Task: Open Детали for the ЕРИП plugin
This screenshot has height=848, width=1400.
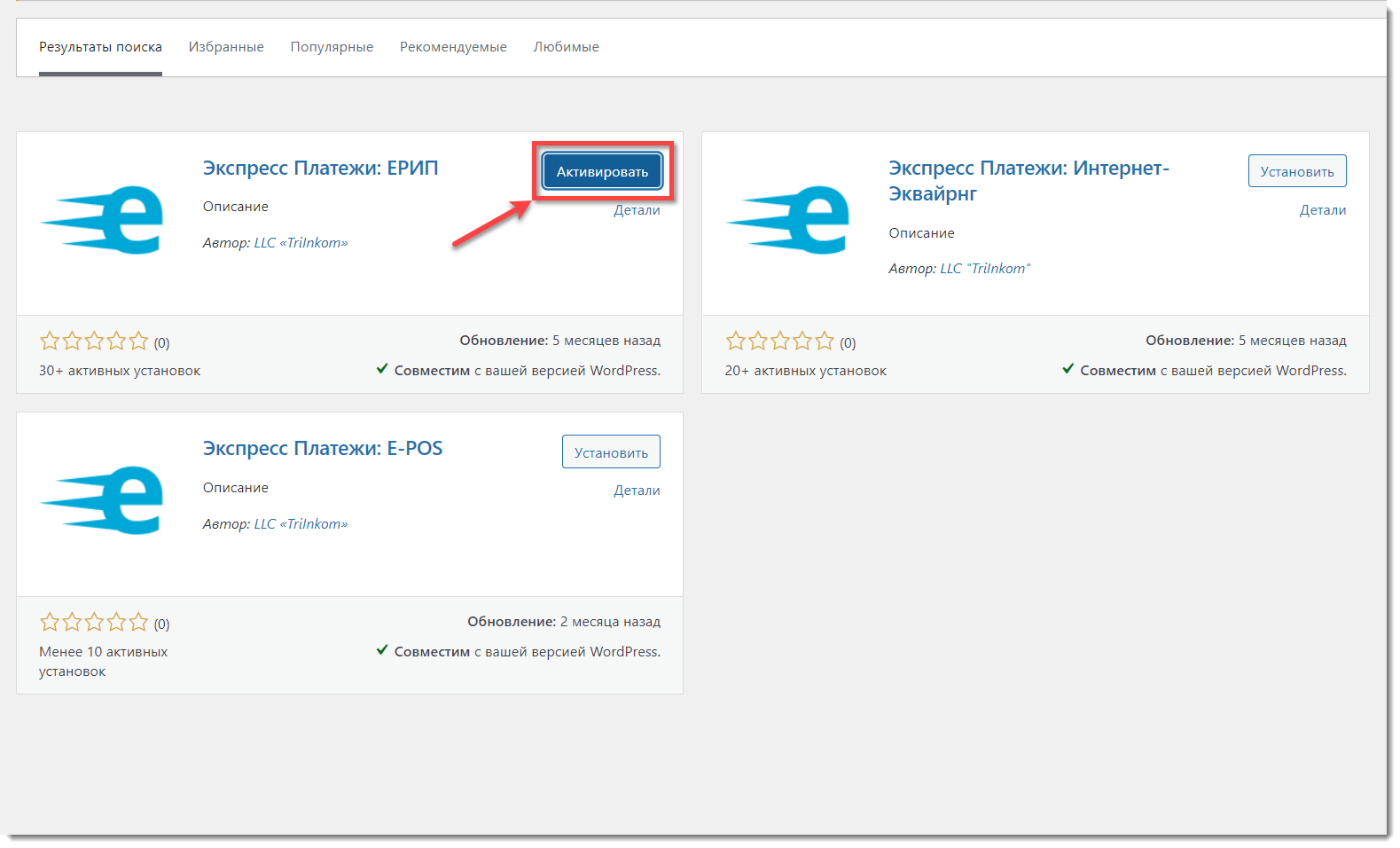Action: [637, 210]
